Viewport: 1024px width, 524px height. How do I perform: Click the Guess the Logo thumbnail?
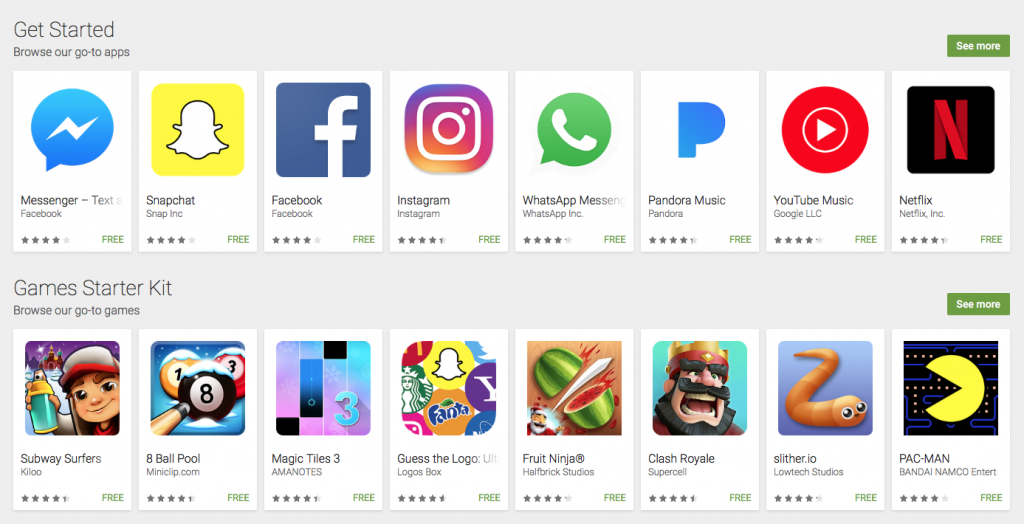pyautogui.click(x=449, y=388)
